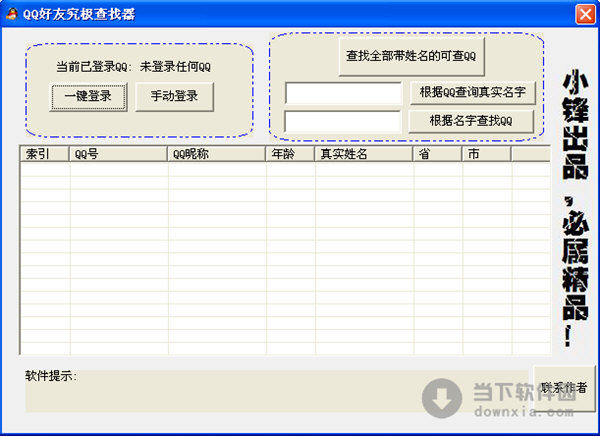Close the QQ好友究极查找器 window

(x=585, y=15)
